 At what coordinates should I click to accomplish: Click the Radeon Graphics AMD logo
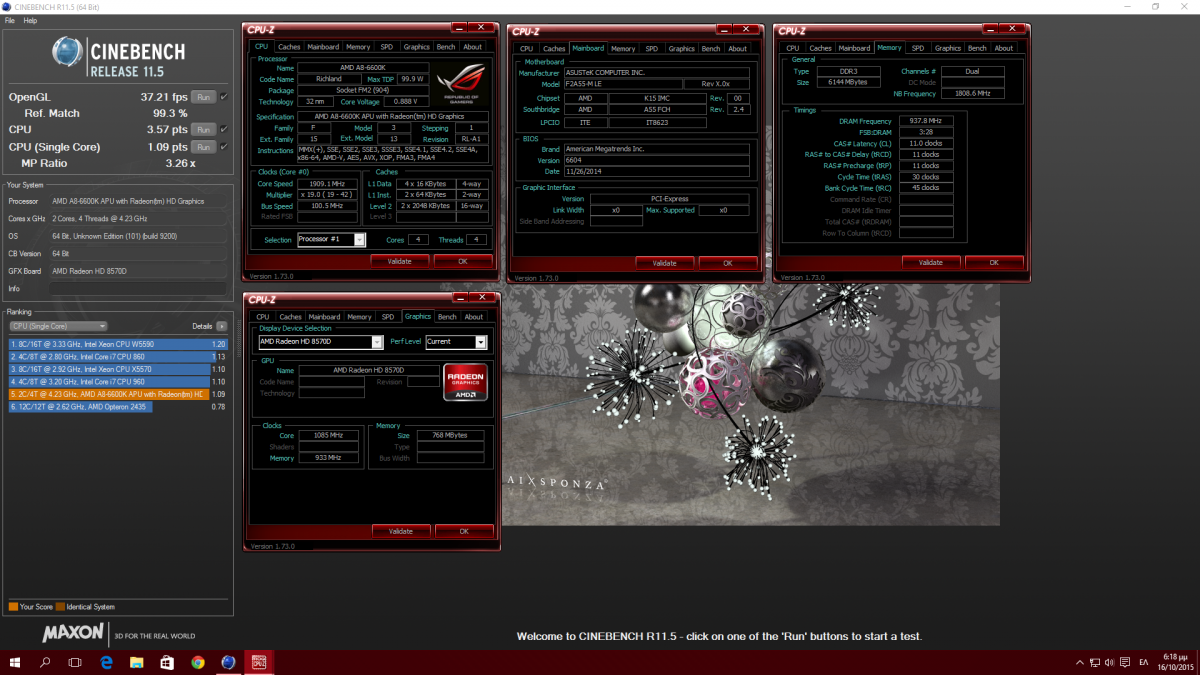(x=466, y=382)
